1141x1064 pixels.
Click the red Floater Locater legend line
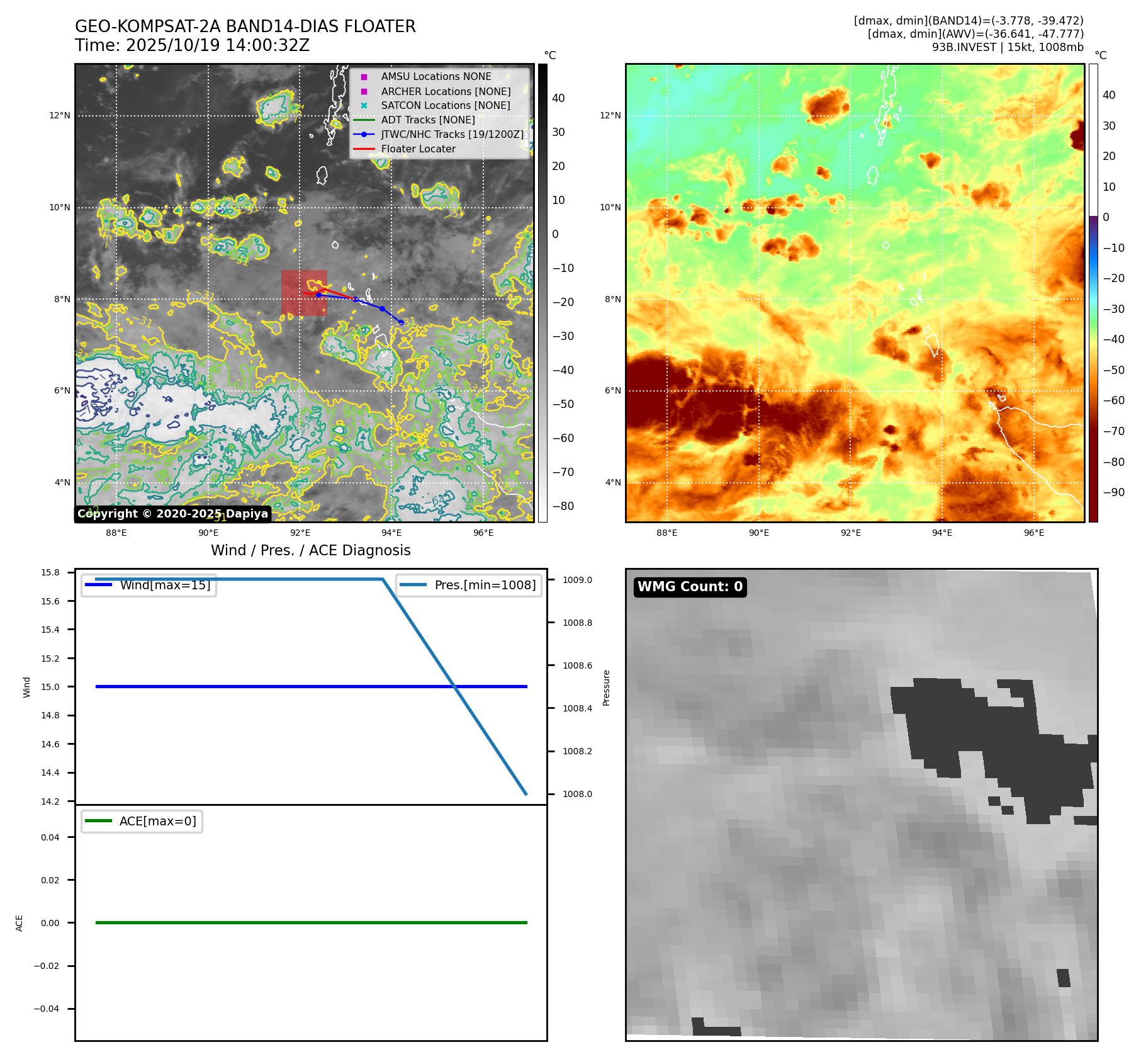click(364, 149)
